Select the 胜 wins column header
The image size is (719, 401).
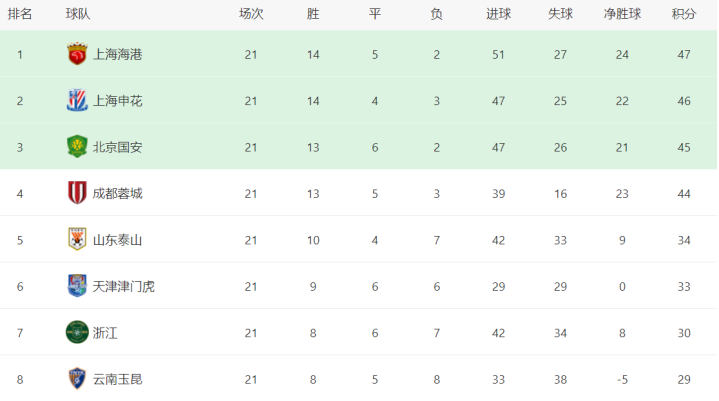[314, 14]
